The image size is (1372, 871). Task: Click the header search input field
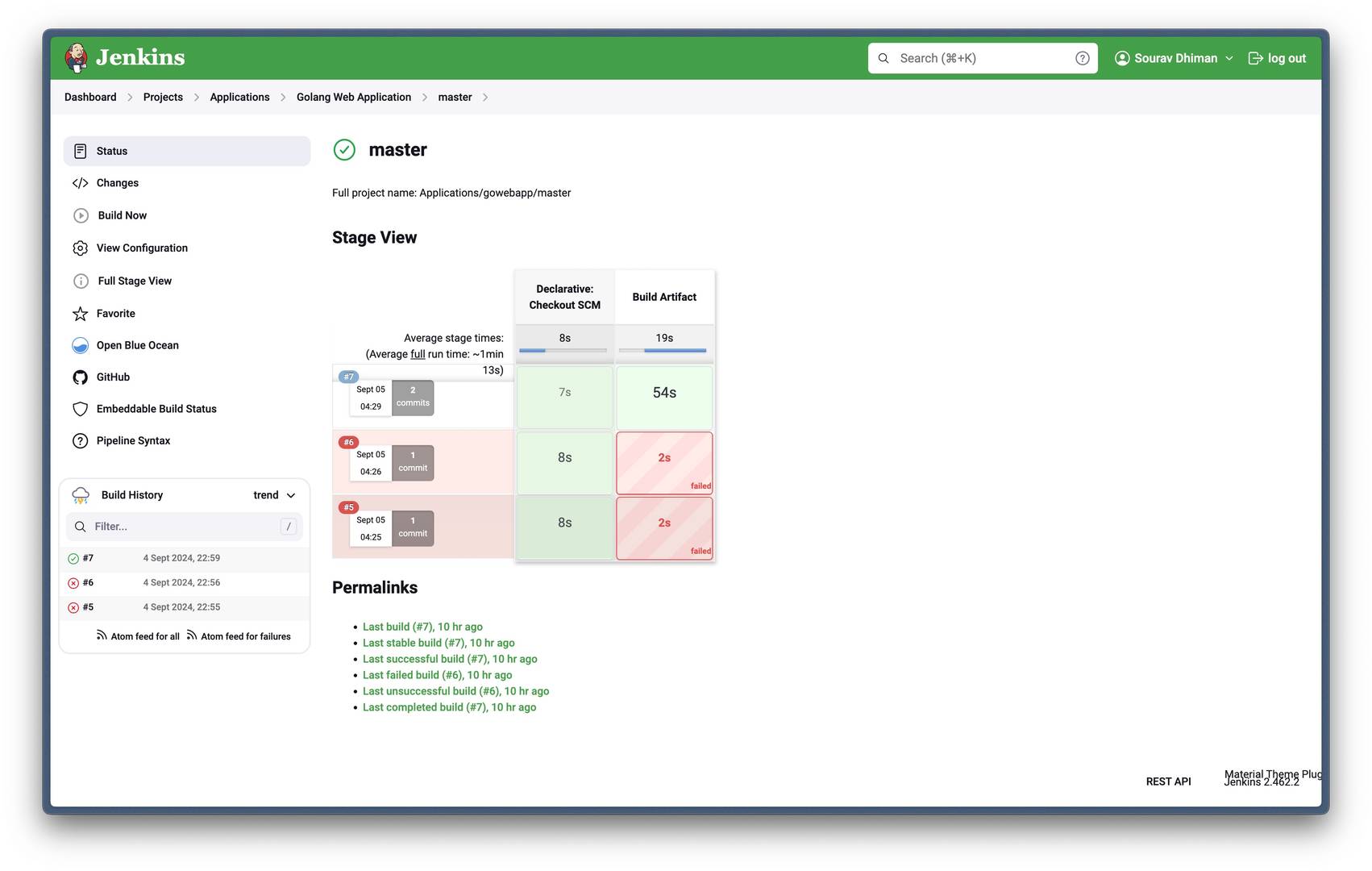click(983, 58)
